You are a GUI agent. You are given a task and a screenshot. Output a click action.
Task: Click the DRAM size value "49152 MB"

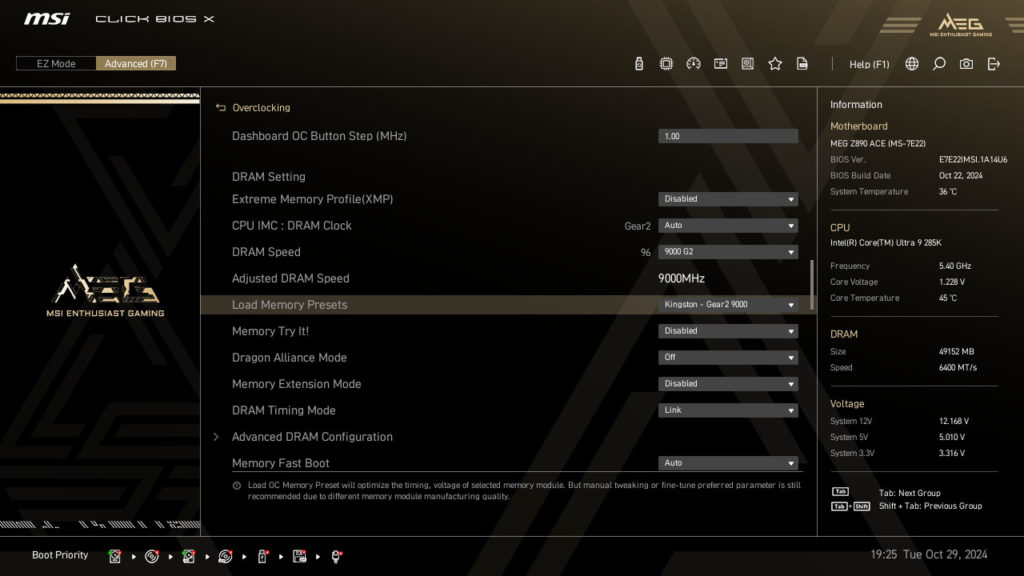coord(956,351)
